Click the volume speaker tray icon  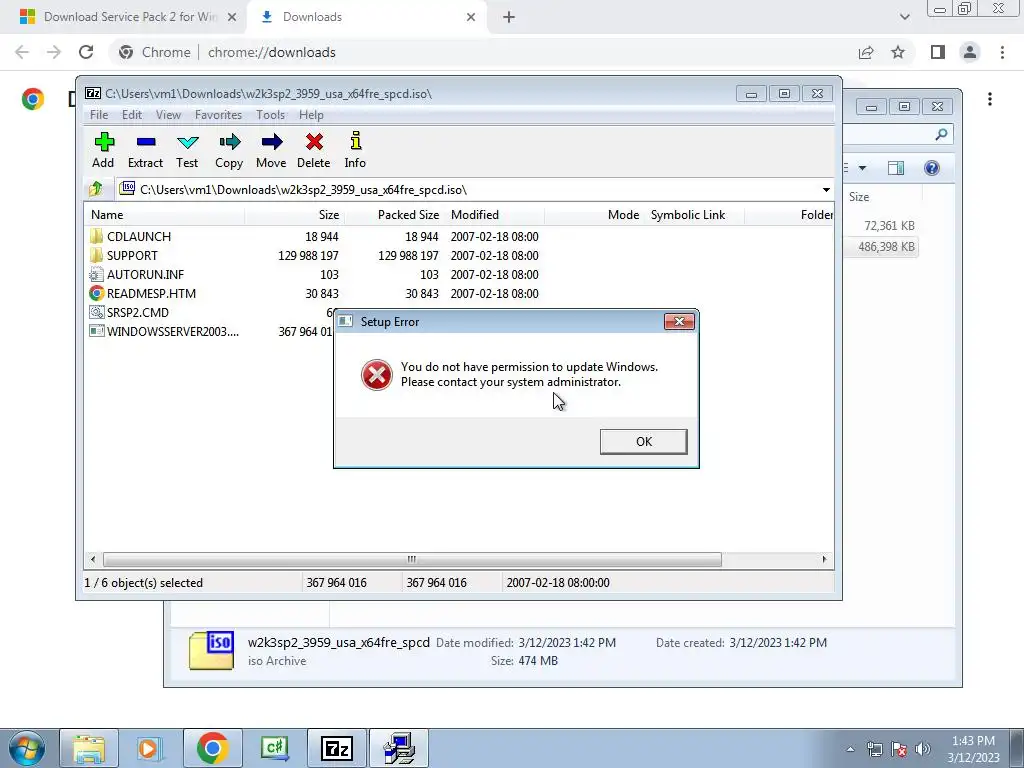click(x=923, y=749)
